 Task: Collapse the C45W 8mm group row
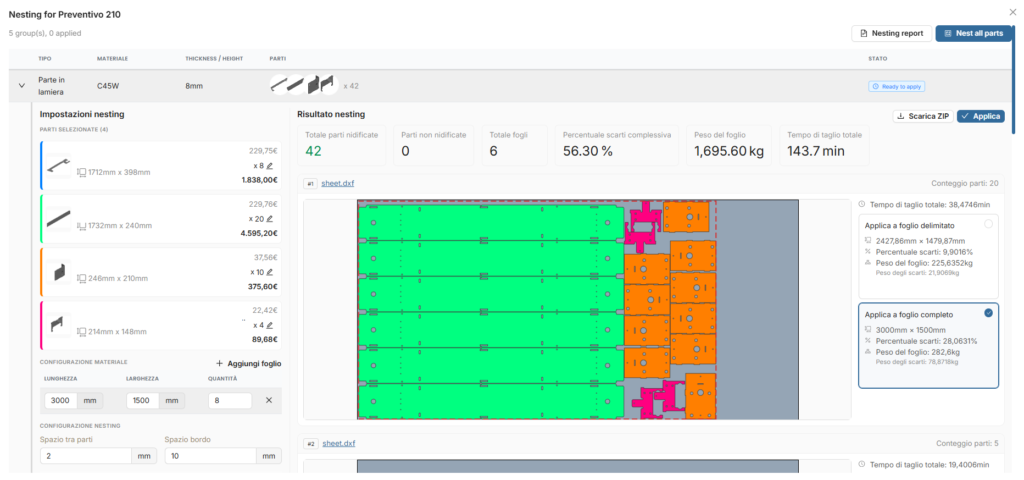(22, 86)
